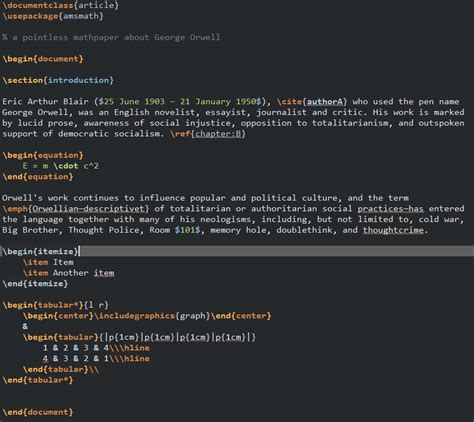The height and width of the screenshot is (422, 474).
Task: Click the math text '$25 June 1903'
Action: tap(131, 101)
